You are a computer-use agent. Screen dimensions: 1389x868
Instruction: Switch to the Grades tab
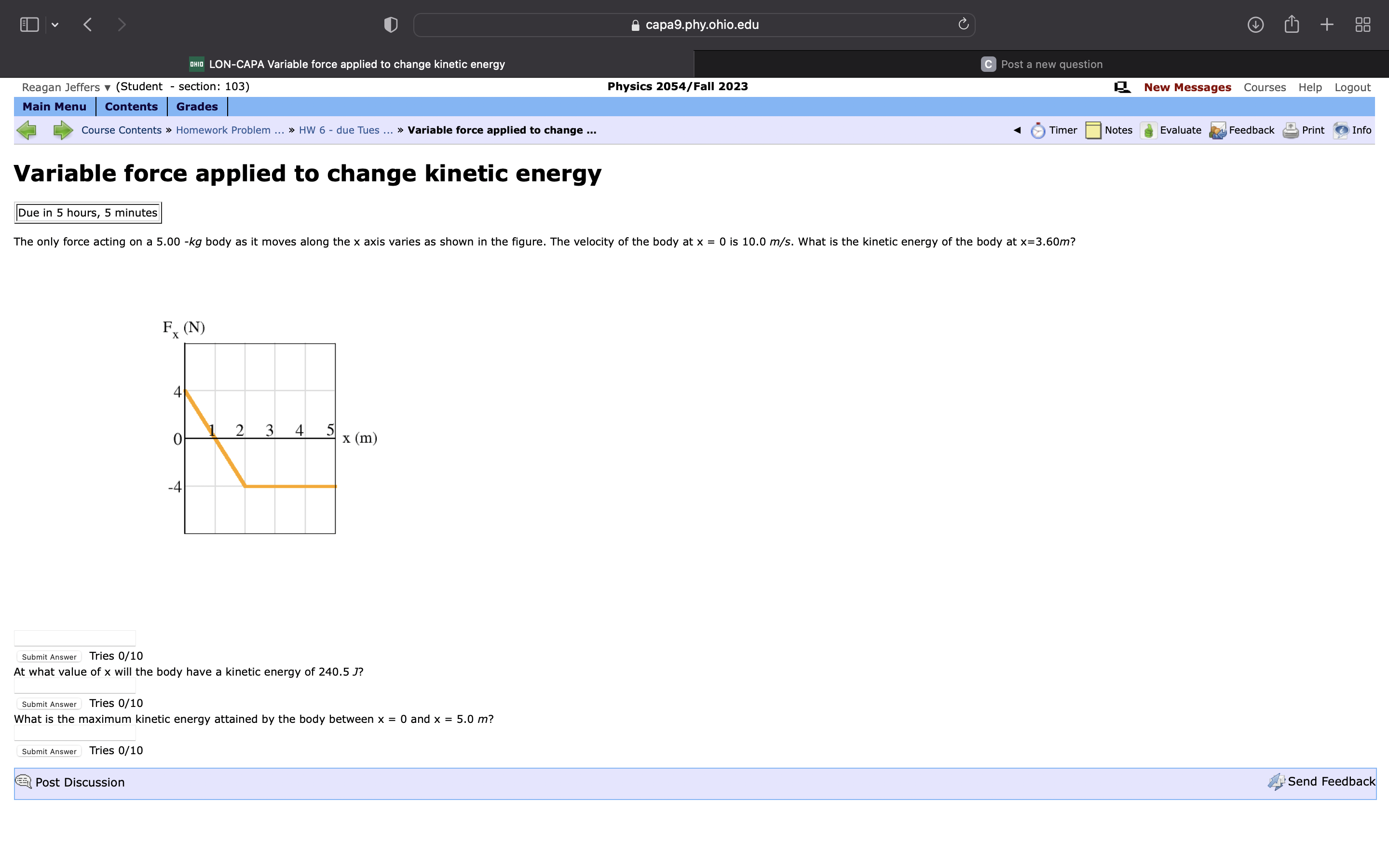(x=196, y=106)
